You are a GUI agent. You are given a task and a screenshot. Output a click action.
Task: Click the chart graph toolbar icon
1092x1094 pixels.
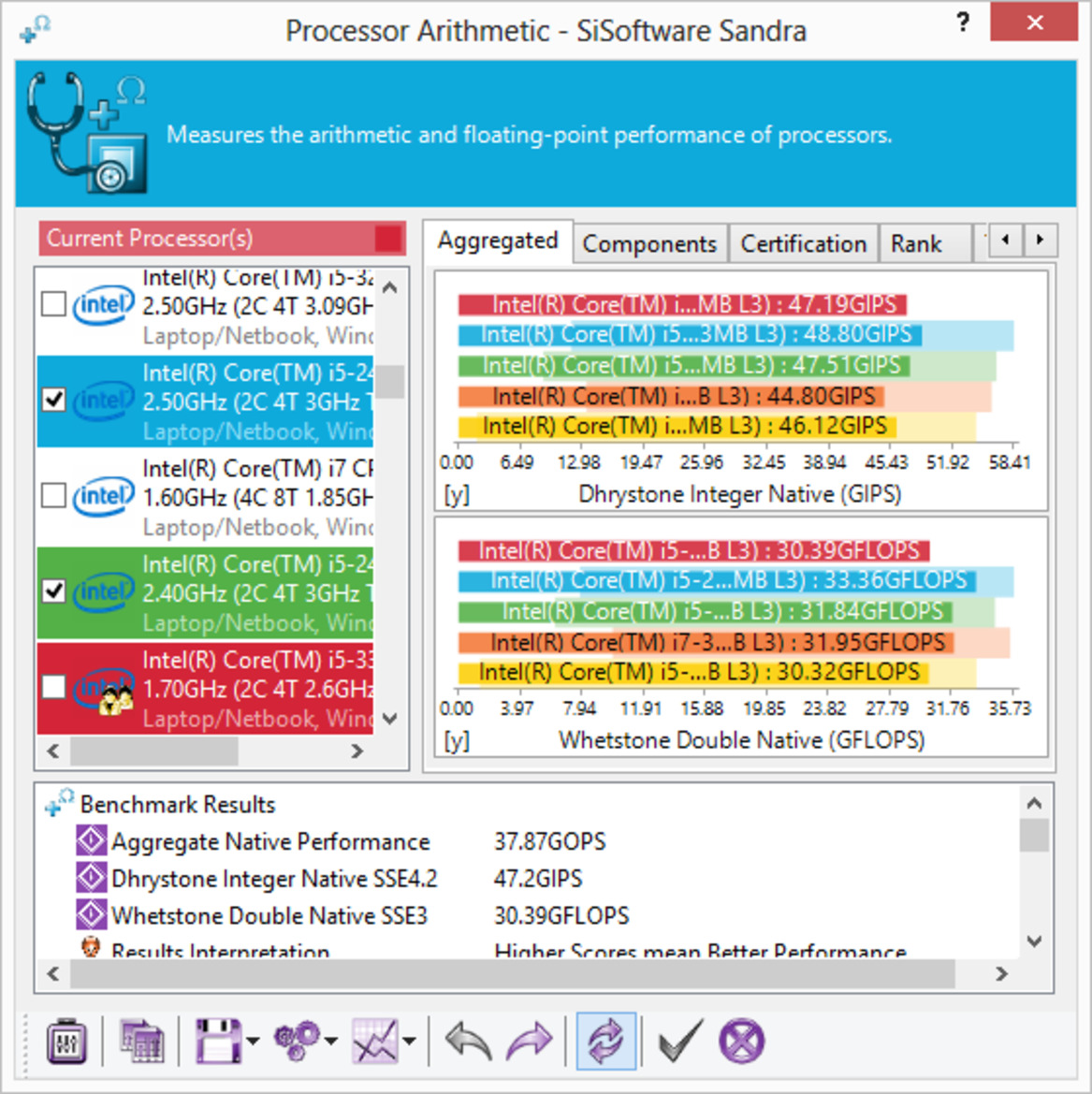(376, 1042)
